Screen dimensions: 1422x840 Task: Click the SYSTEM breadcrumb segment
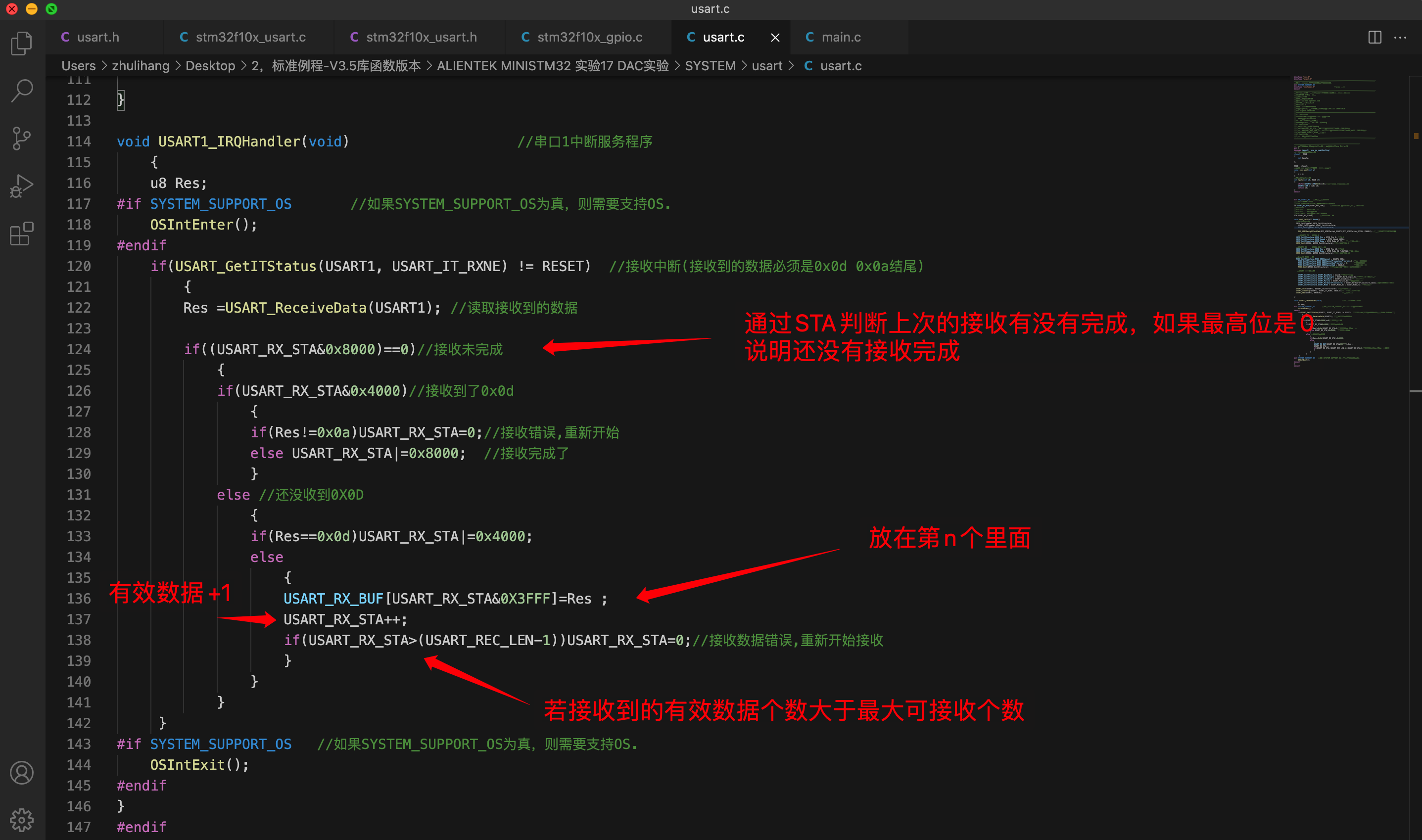click(x=710, y=66)
